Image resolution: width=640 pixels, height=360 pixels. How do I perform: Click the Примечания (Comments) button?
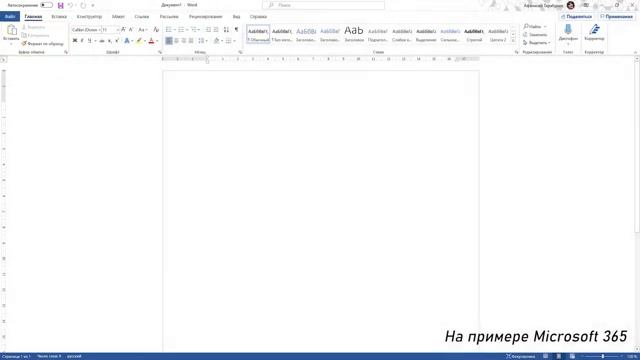tap(616, 16)
